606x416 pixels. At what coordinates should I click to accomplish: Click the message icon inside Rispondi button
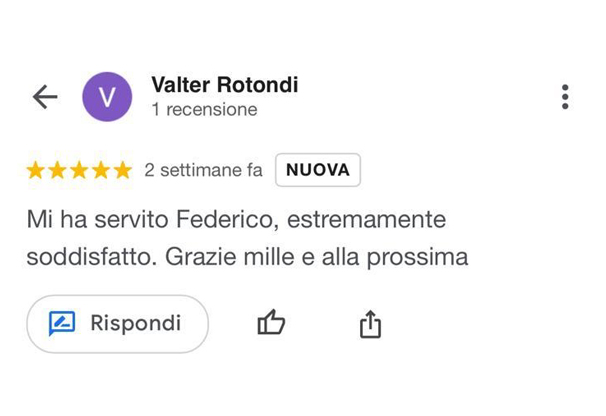[62, 323]
